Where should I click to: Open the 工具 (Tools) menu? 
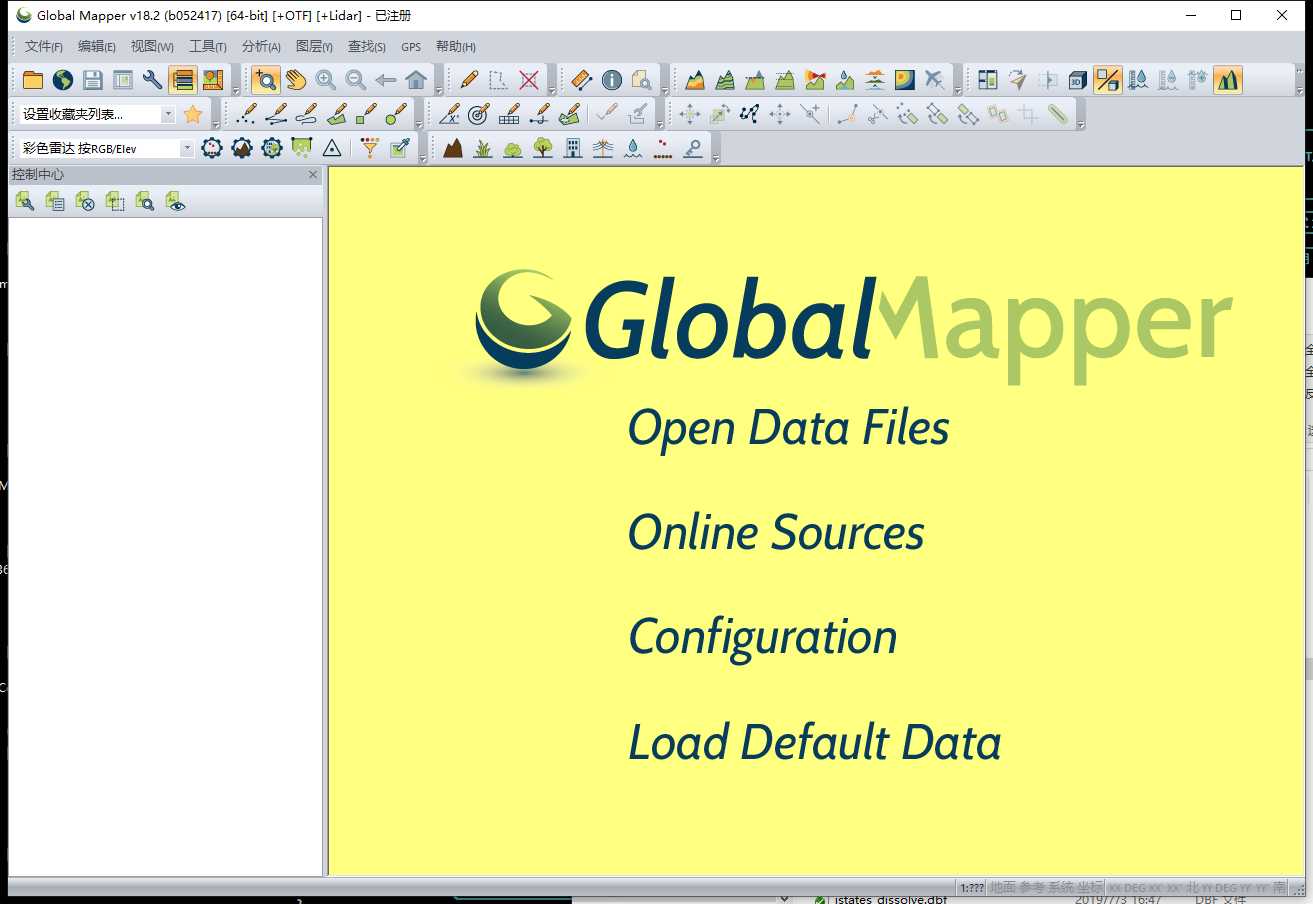[x=208, y=46]
